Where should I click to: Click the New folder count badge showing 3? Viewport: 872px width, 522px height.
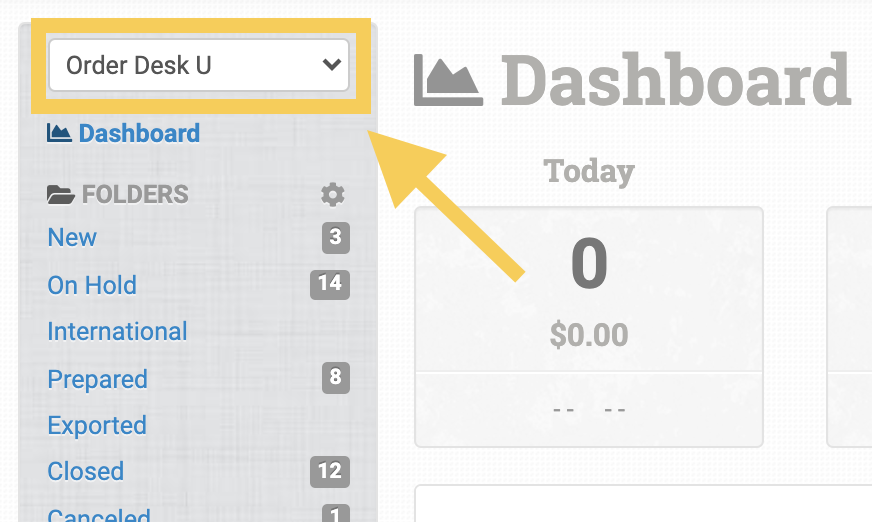point(336,237)
